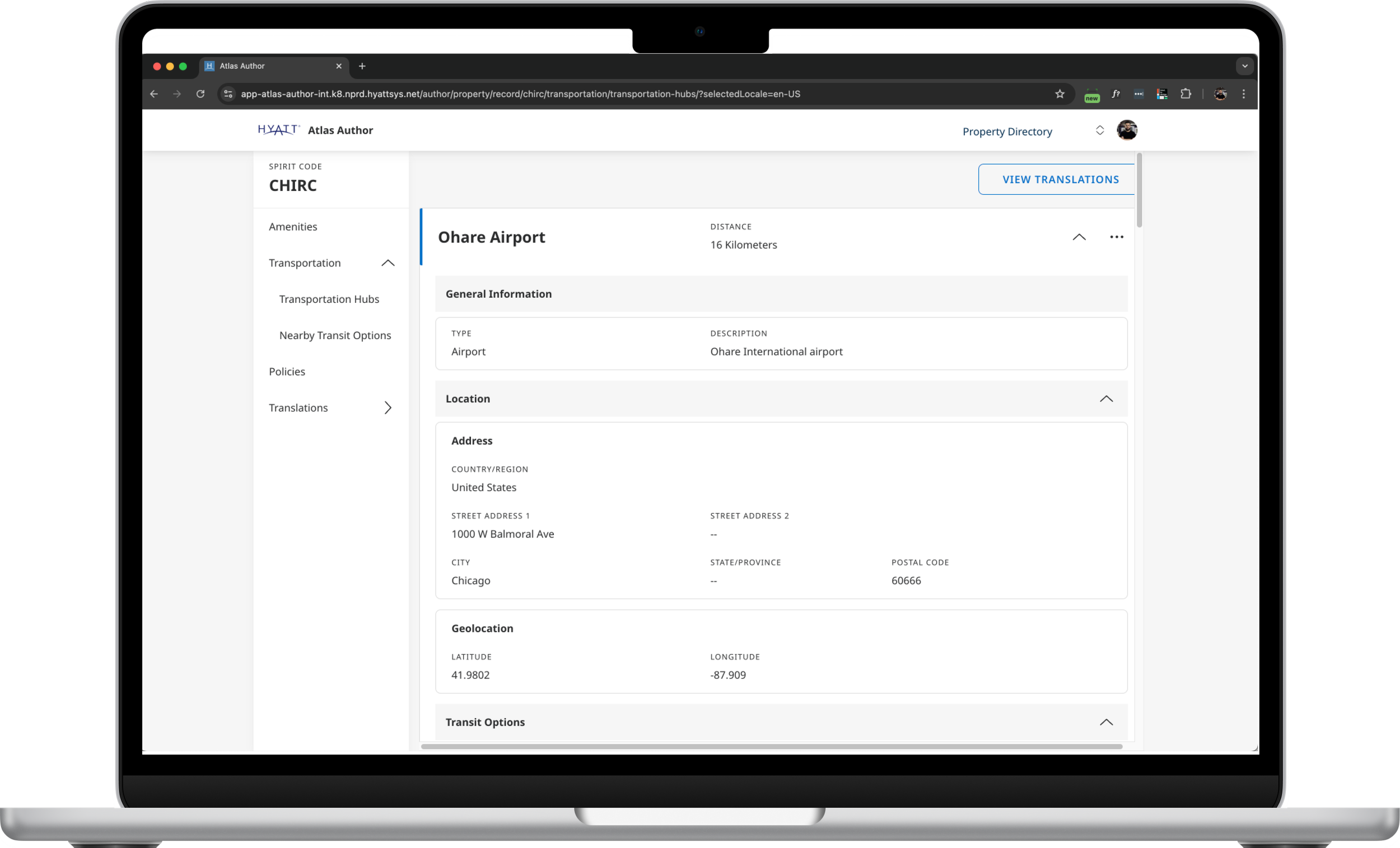
Task: Collapse the Ohare Airport card chevron
Action: pos(1079,237)
